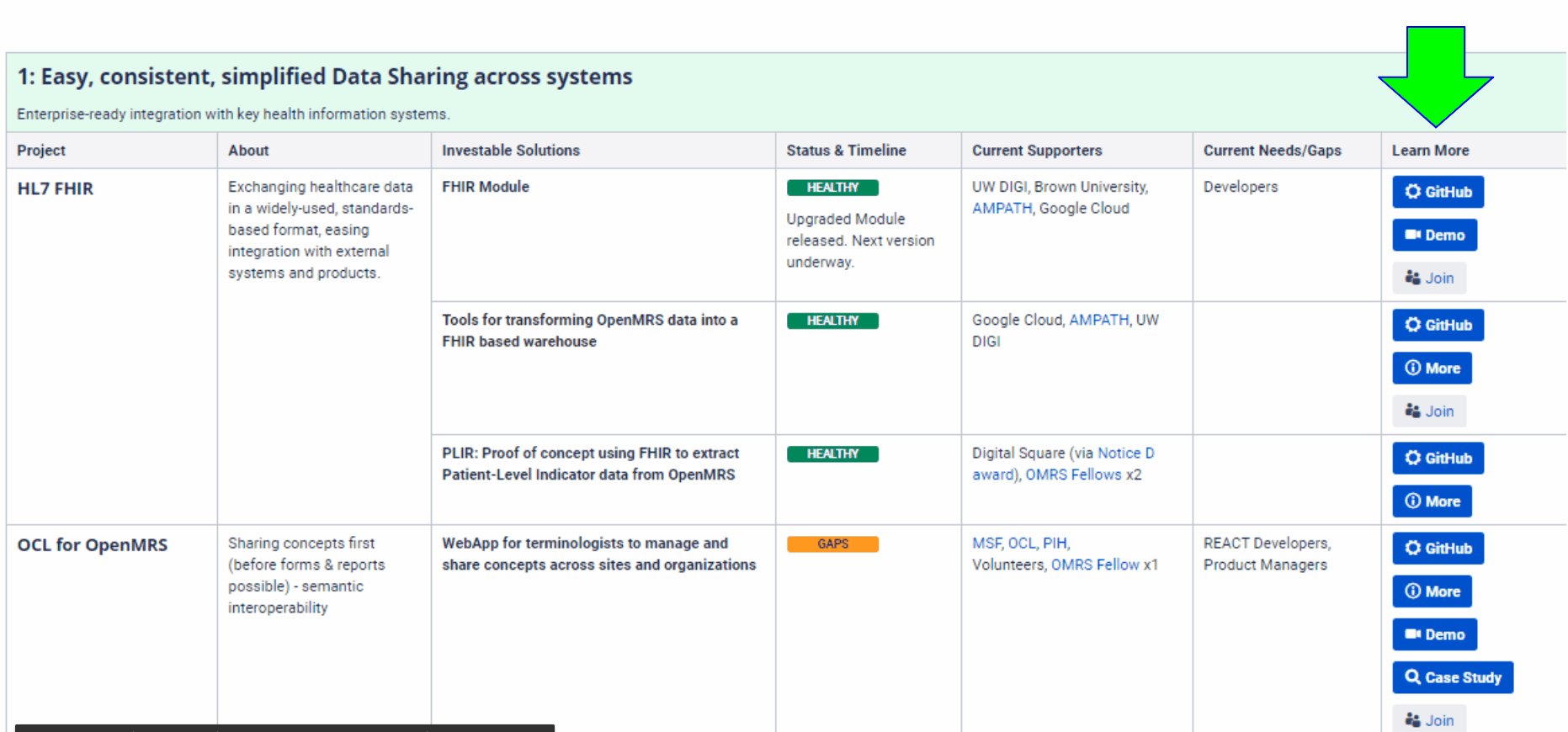Image resolution: width=1568 pixels, height=732 pixels.
Task: Open the OCL Case Study button
Action: (x=1453, y=677)
